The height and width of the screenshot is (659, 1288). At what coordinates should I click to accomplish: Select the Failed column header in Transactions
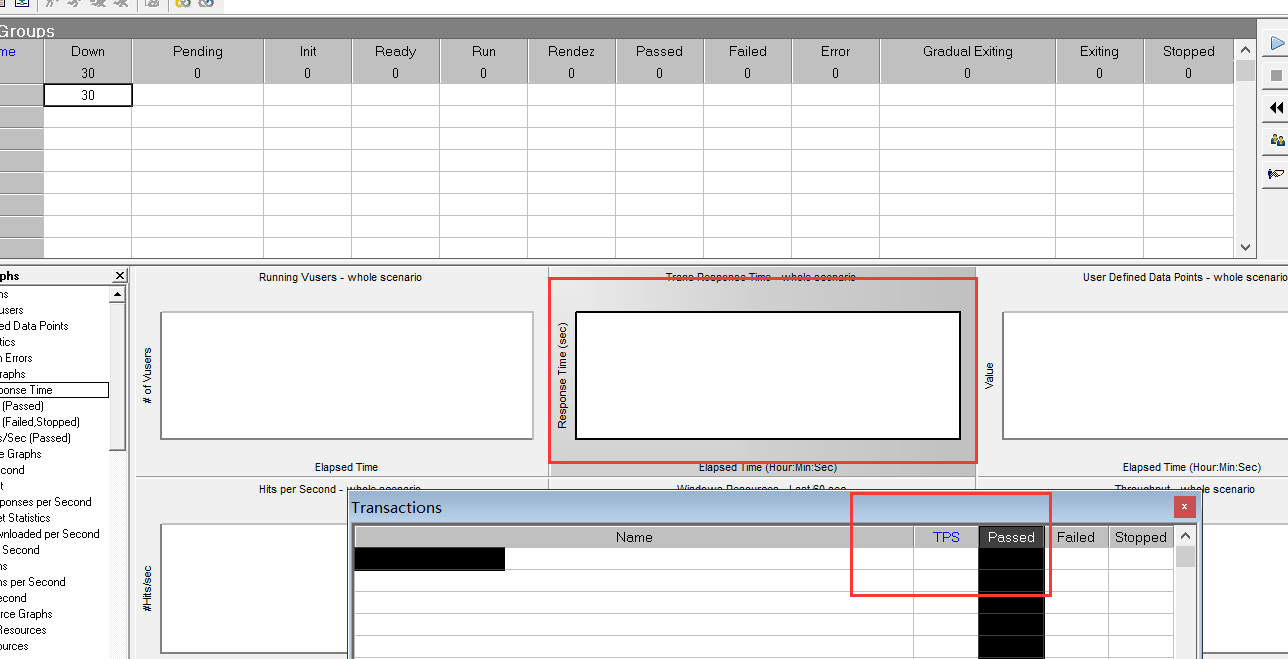click(1076, 537)
